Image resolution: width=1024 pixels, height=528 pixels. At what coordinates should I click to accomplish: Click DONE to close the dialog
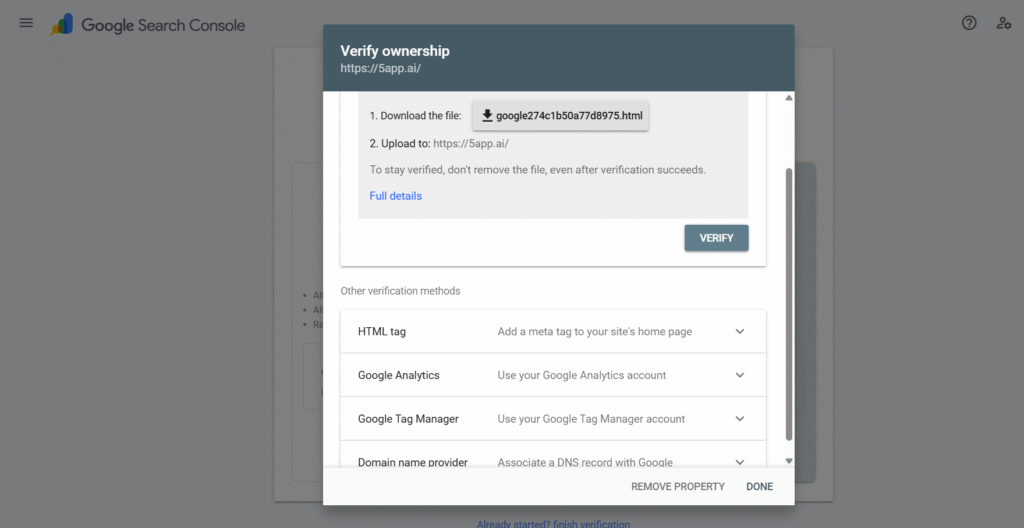pyautogui.click(x=759, y=487)
